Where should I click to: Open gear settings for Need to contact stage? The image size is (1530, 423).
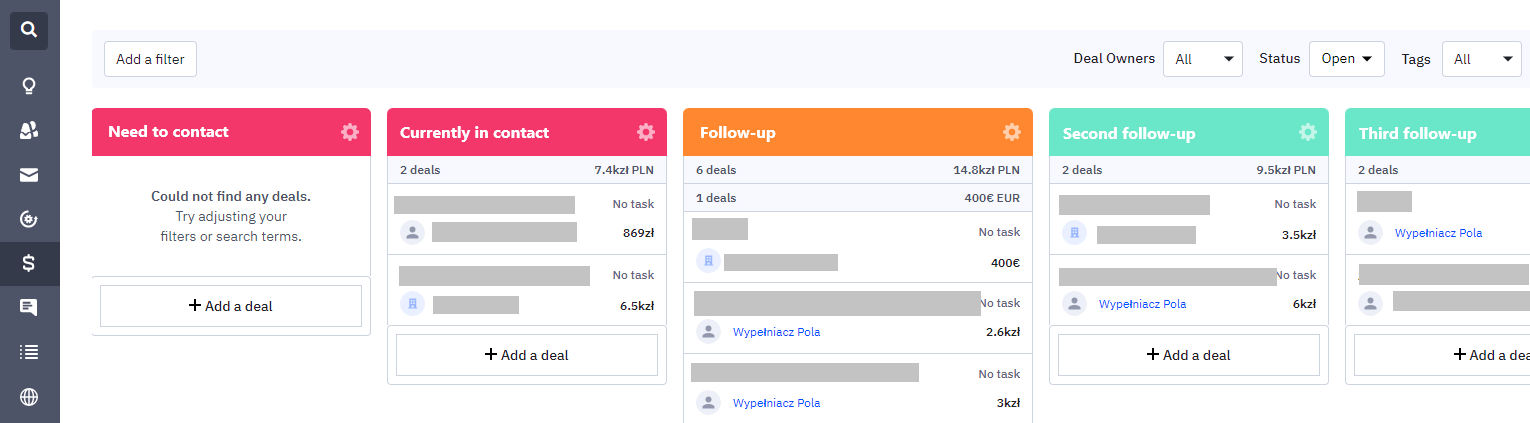coord(350,132)
